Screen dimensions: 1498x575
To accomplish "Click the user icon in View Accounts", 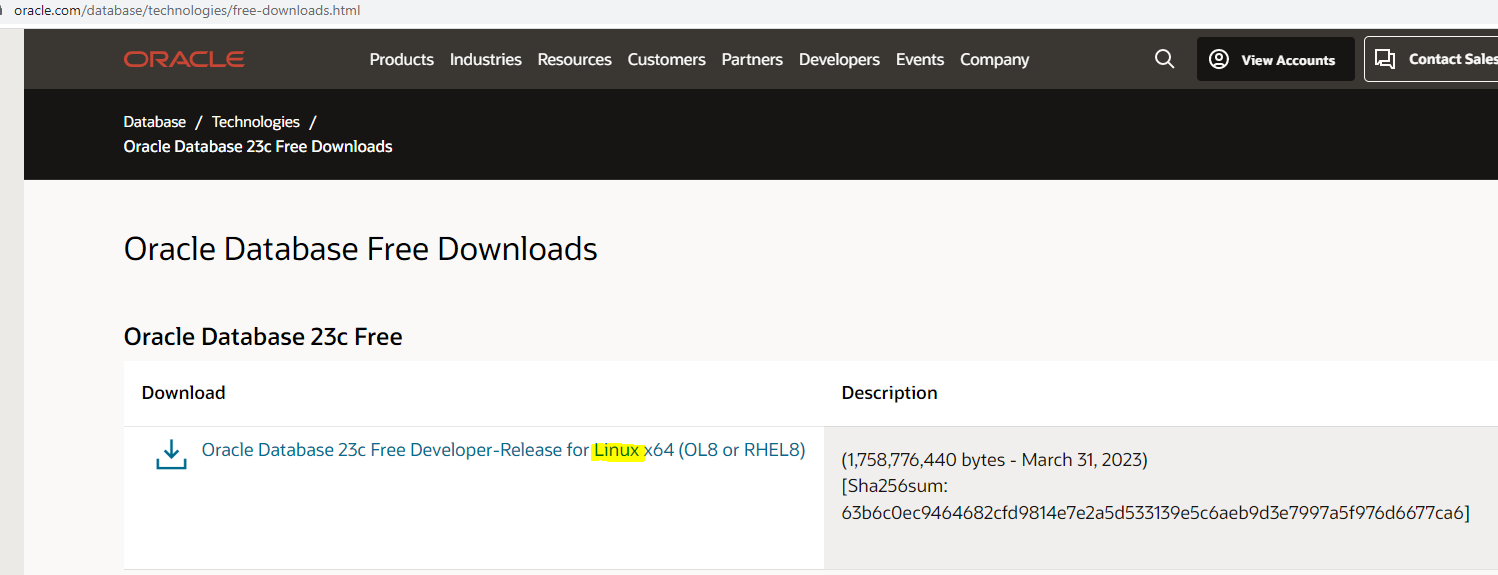I will (1219, 59).
